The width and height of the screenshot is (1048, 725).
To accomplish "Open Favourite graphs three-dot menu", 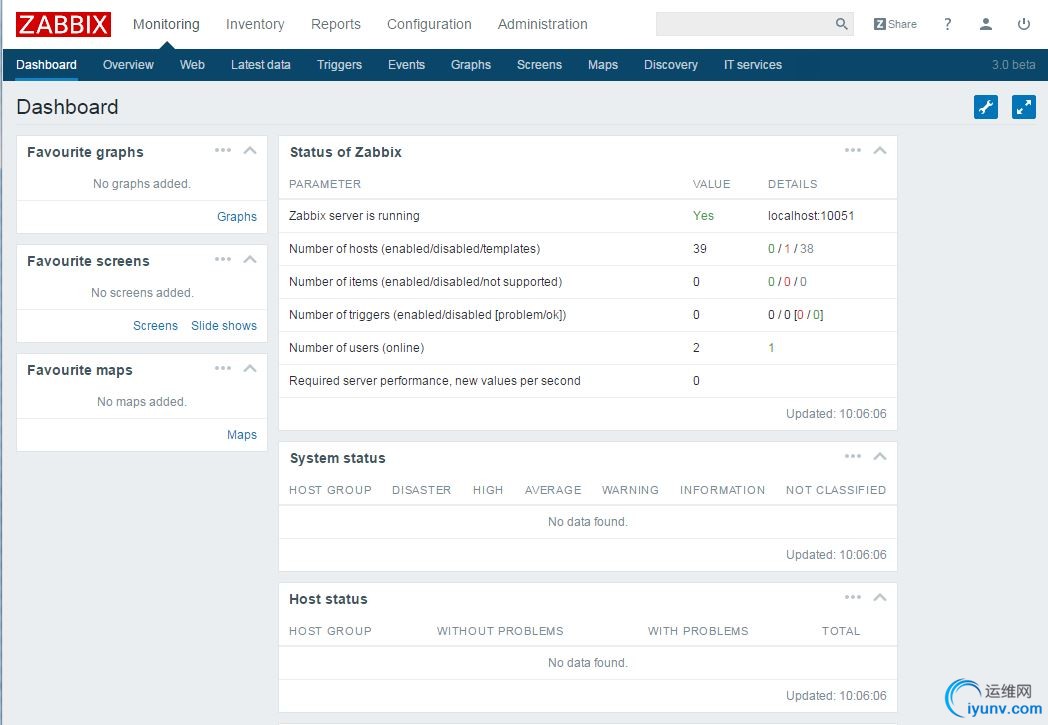I will (223, 151).
